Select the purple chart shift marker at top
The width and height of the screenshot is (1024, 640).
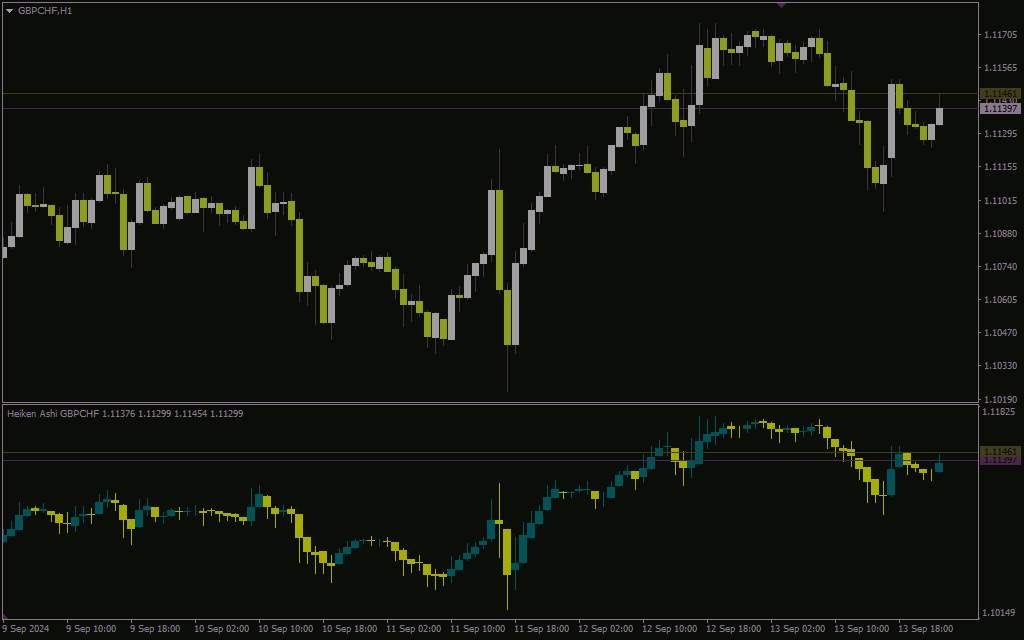coord(781,5)
